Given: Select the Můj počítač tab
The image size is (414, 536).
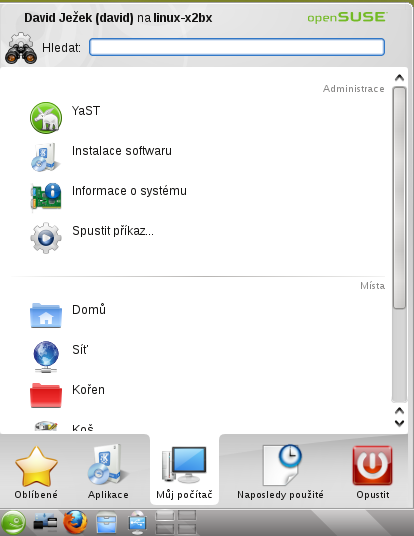Looking at the screenshot, I should point(184,472).
